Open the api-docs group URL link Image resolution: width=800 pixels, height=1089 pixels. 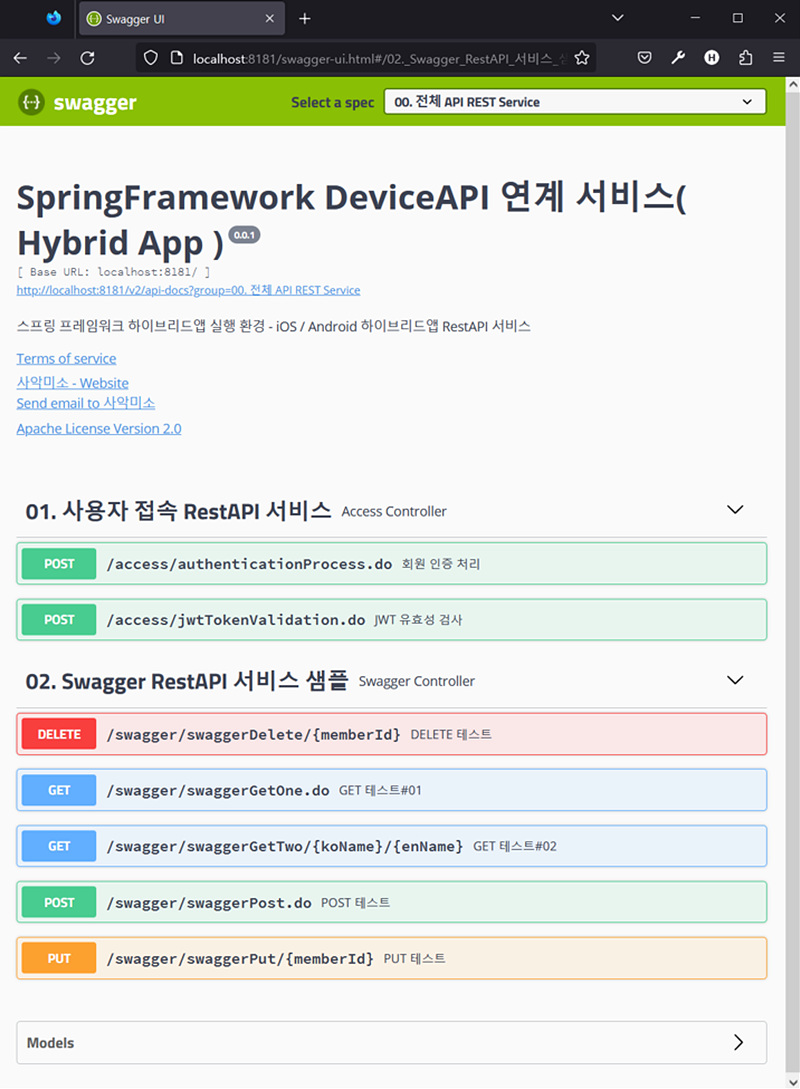188,290
